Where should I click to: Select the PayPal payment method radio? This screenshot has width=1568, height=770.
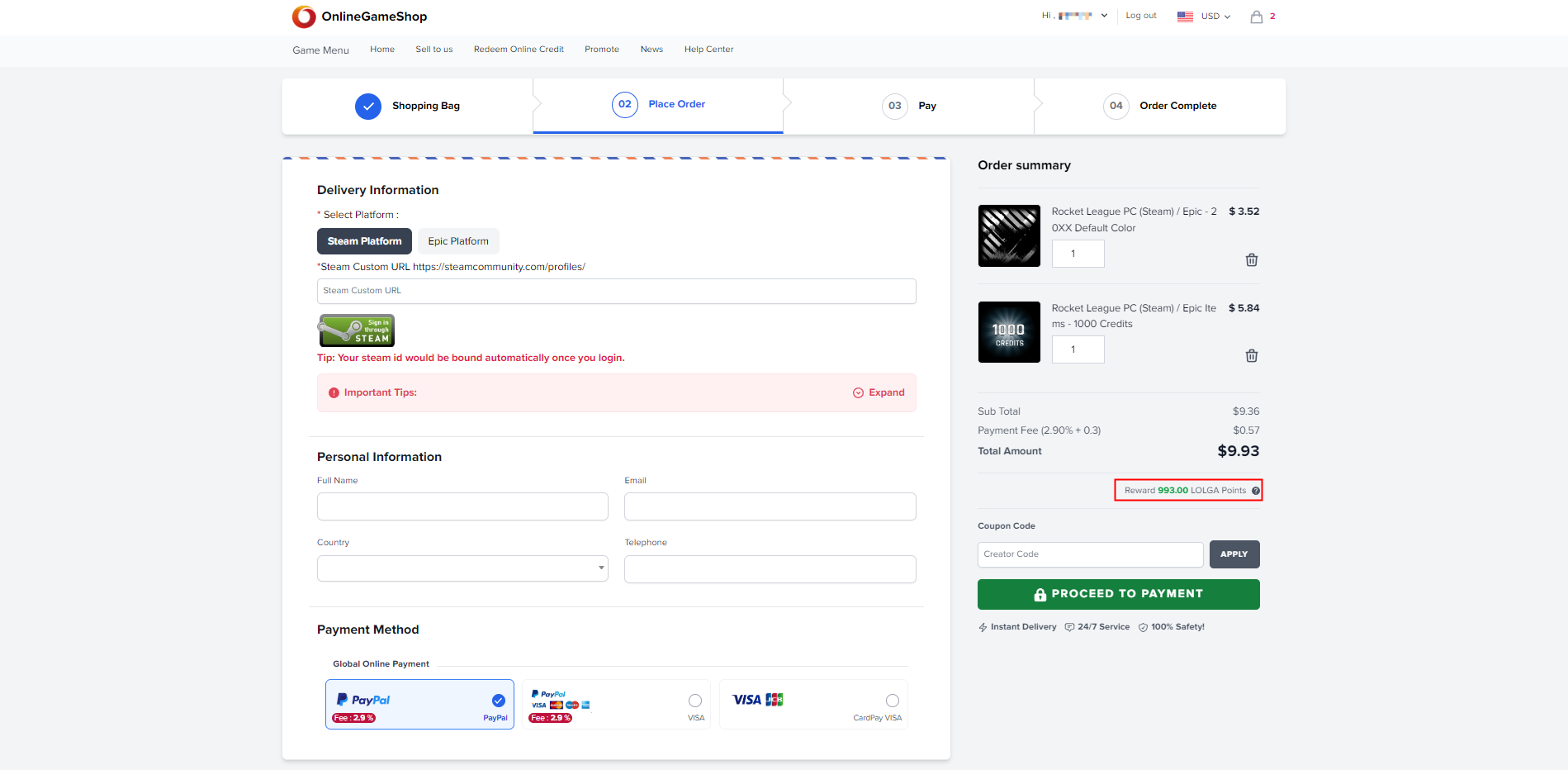pyautogui.click(x=499, y=701)
